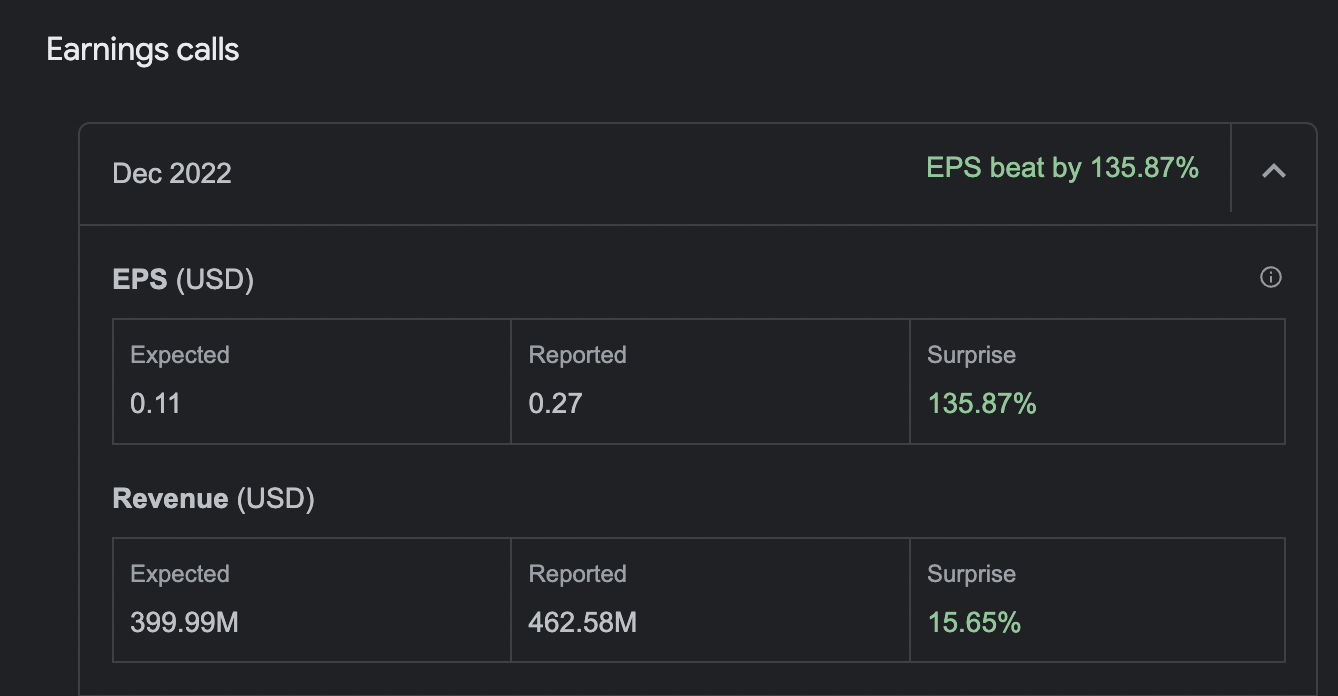The width and height of the screenshot is (1338, 696).
Task: Select expected revenue value 399.99M
Action: coord(184,623)
